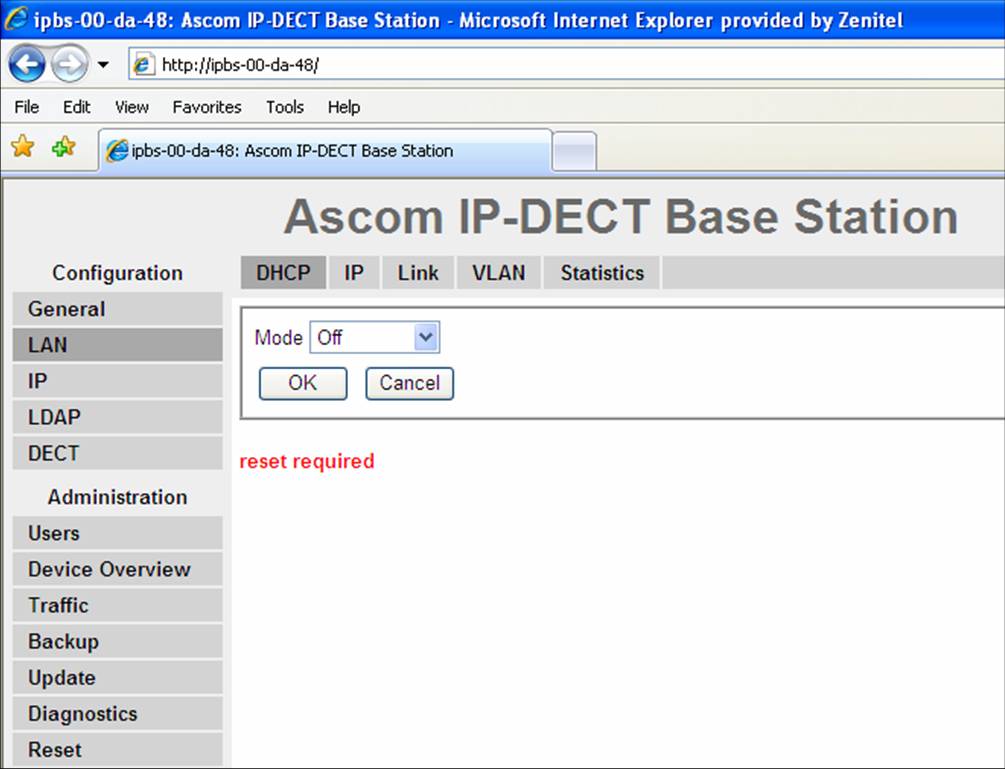Open the Mode dropdown

[427, 337]
